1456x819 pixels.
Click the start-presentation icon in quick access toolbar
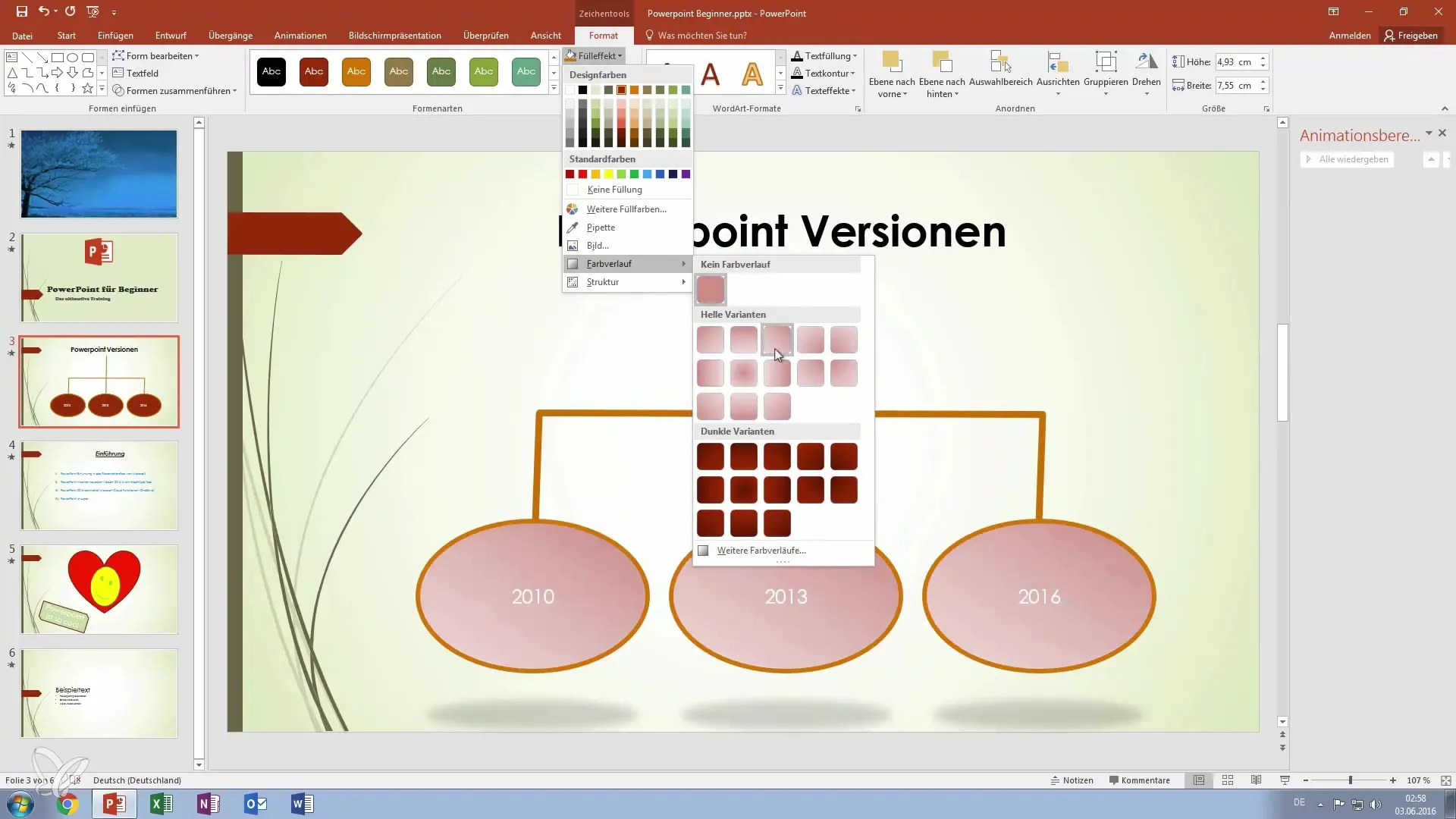coord(93,12)
